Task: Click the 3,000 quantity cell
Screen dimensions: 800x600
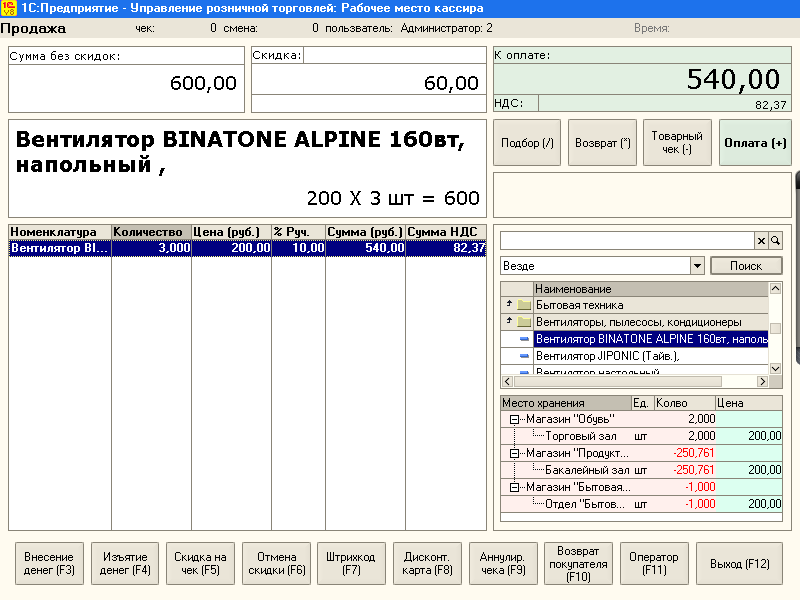Action: 151,248
